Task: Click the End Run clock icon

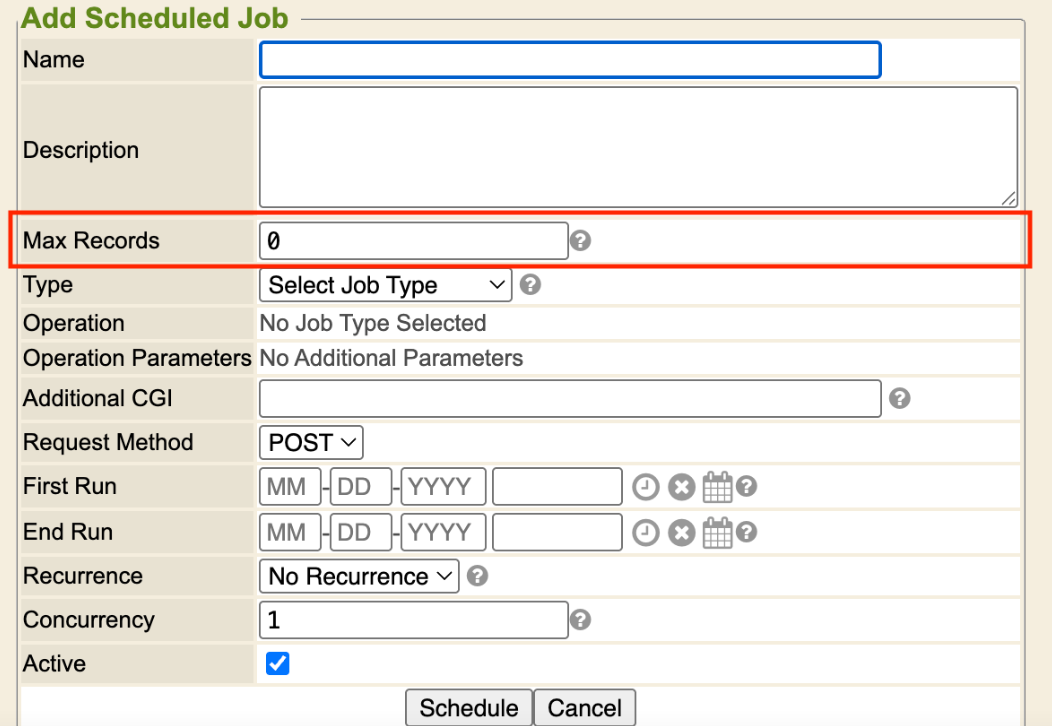Action: (x=647, y=533)
